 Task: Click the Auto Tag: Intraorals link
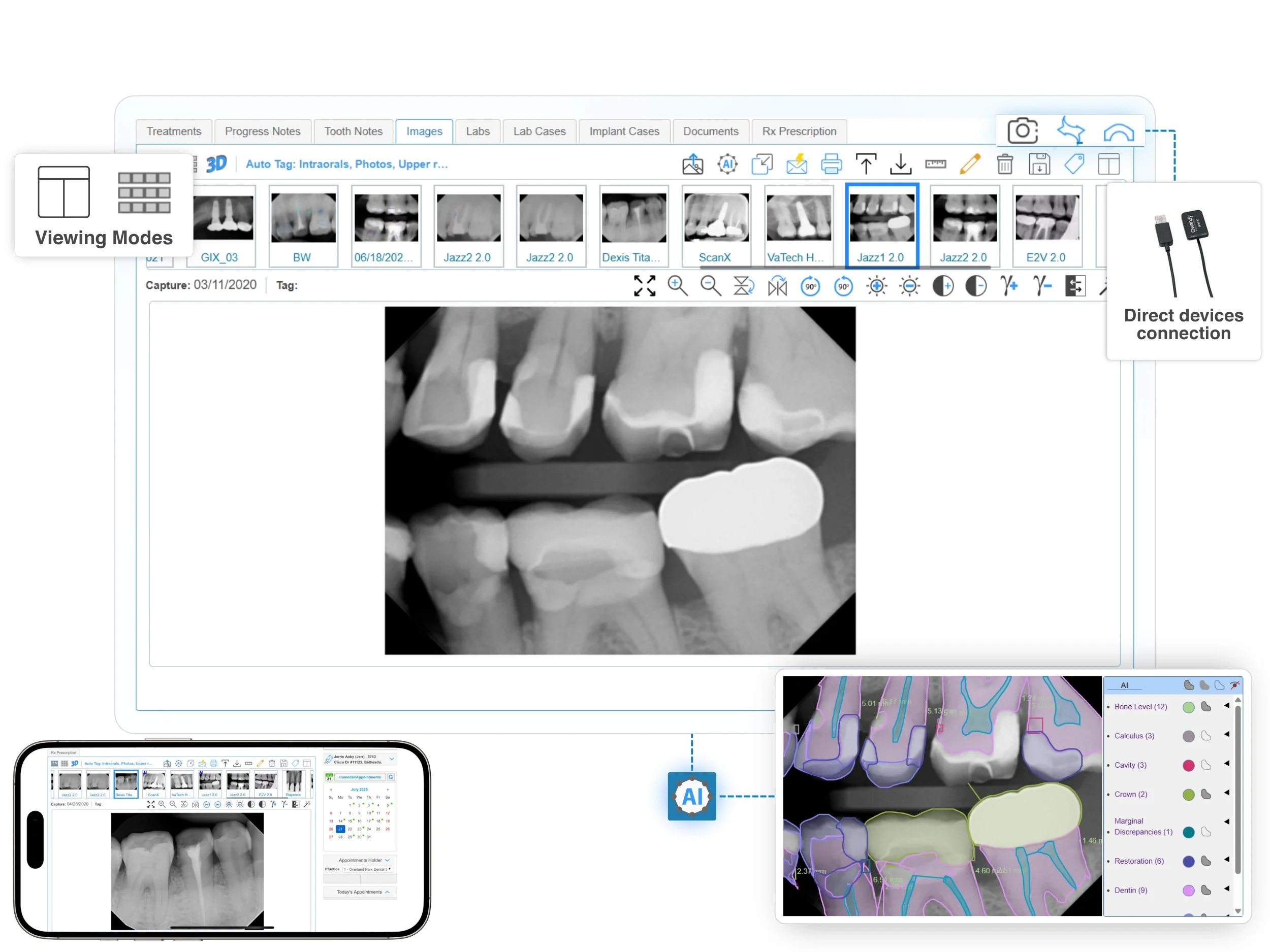[344, 163]
